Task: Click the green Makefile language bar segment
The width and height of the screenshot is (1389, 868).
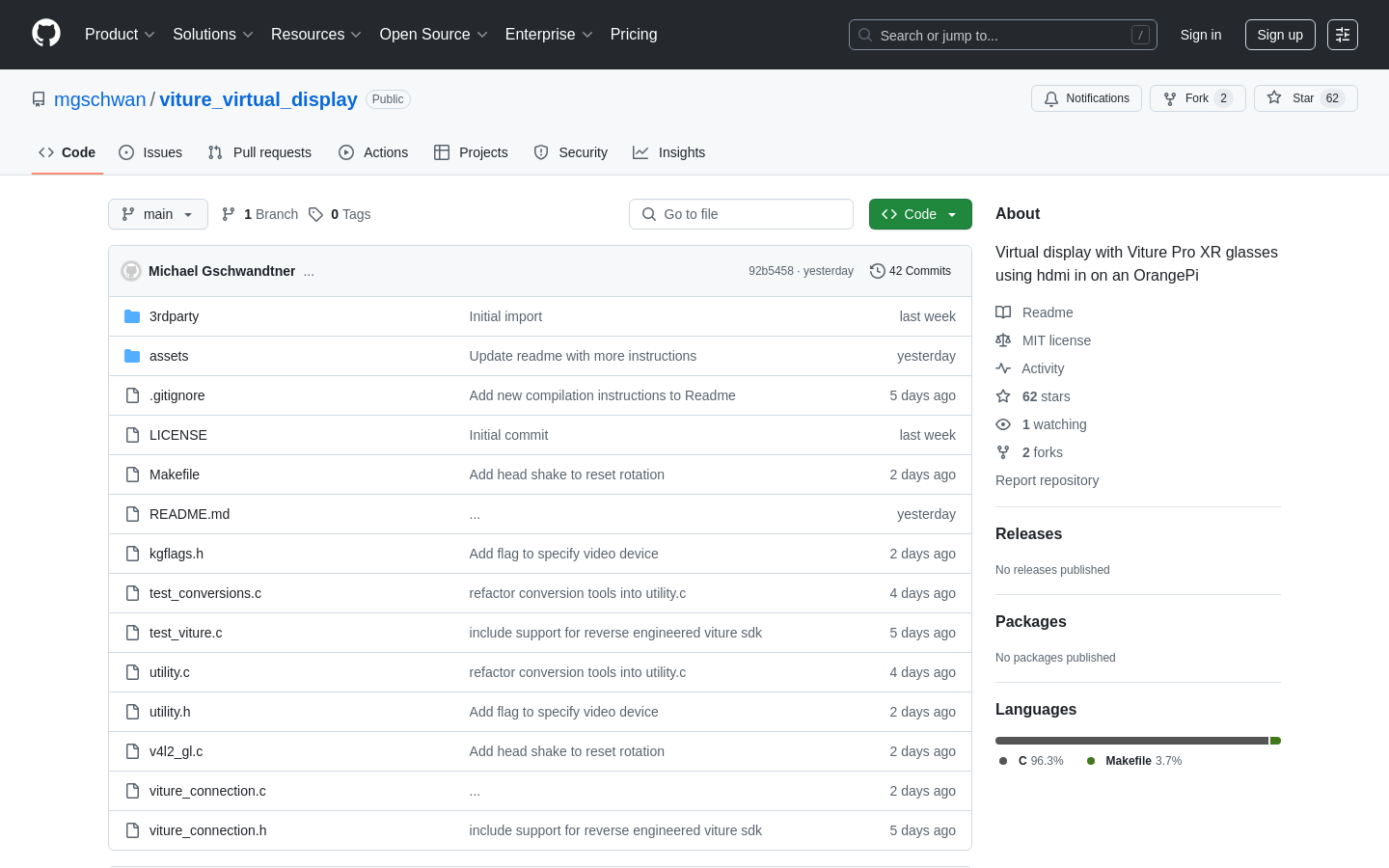Action: tap(1275, 741)
